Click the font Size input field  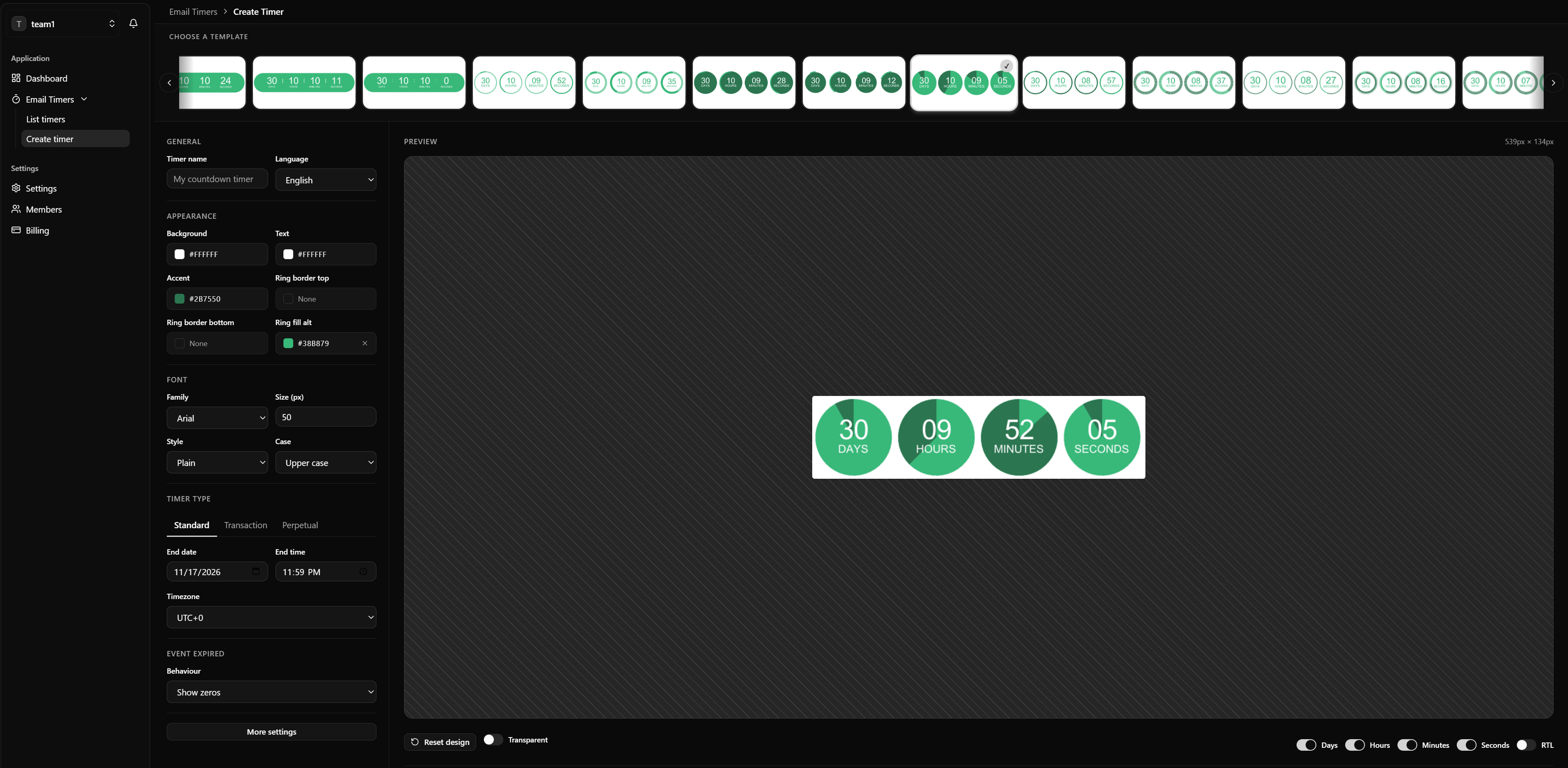click(x=326, y=417)
